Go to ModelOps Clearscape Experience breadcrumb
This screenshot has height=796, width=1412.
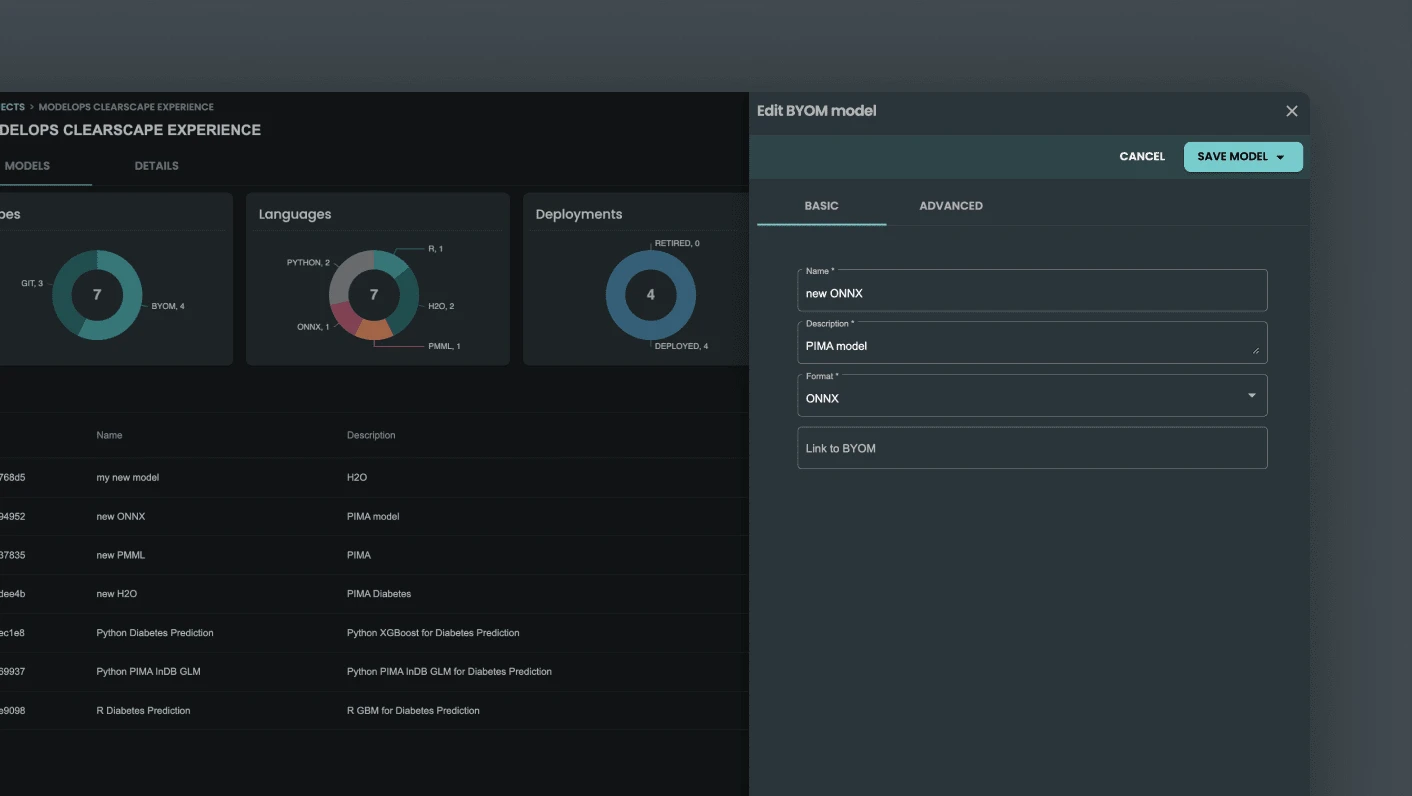126,107
